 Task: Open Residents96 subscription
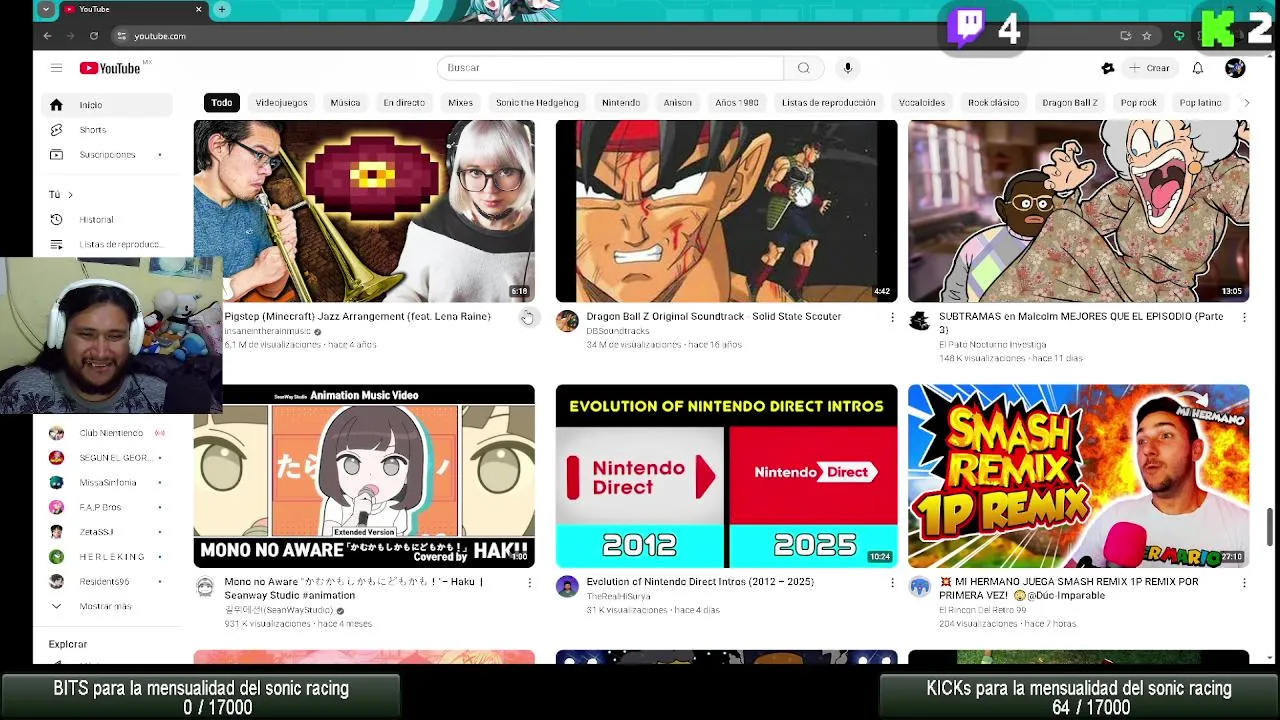coord(108,582)
